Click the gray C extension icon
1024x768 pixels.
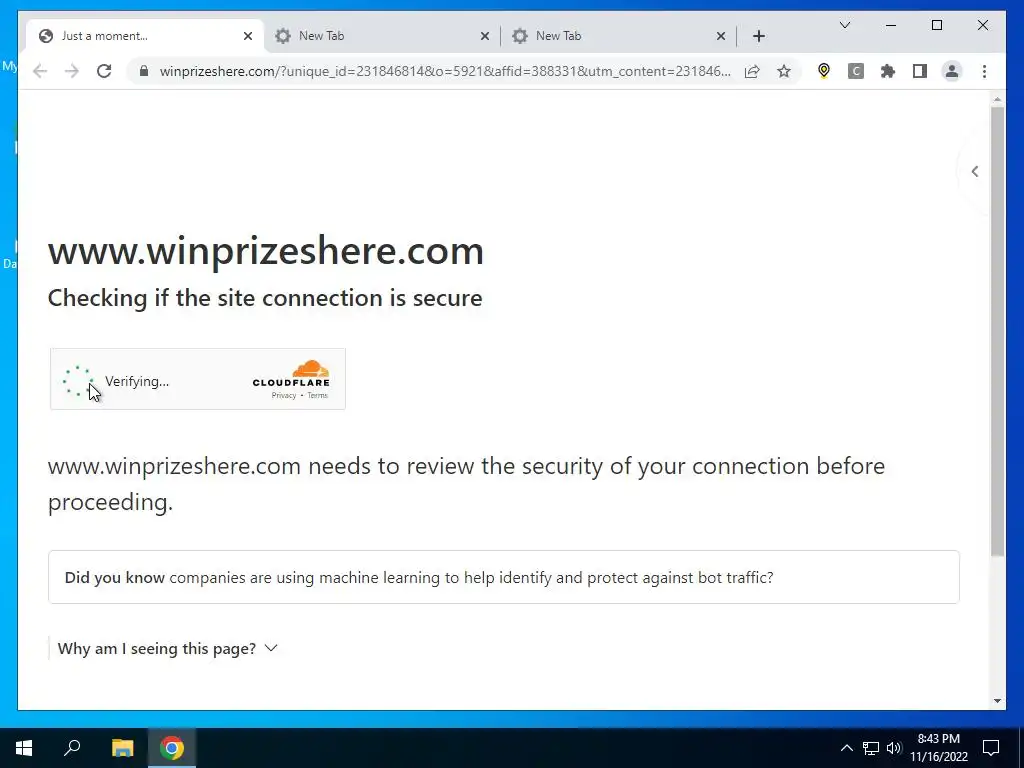pyautogui.click(x=856, y=71)
